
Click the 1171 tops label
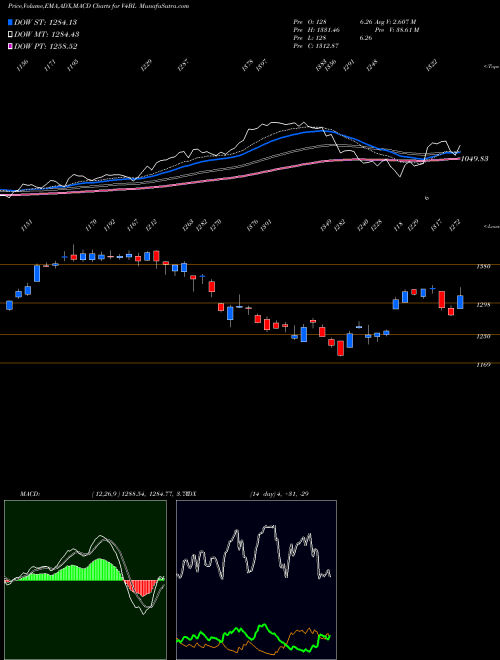[x=50, y=65]
